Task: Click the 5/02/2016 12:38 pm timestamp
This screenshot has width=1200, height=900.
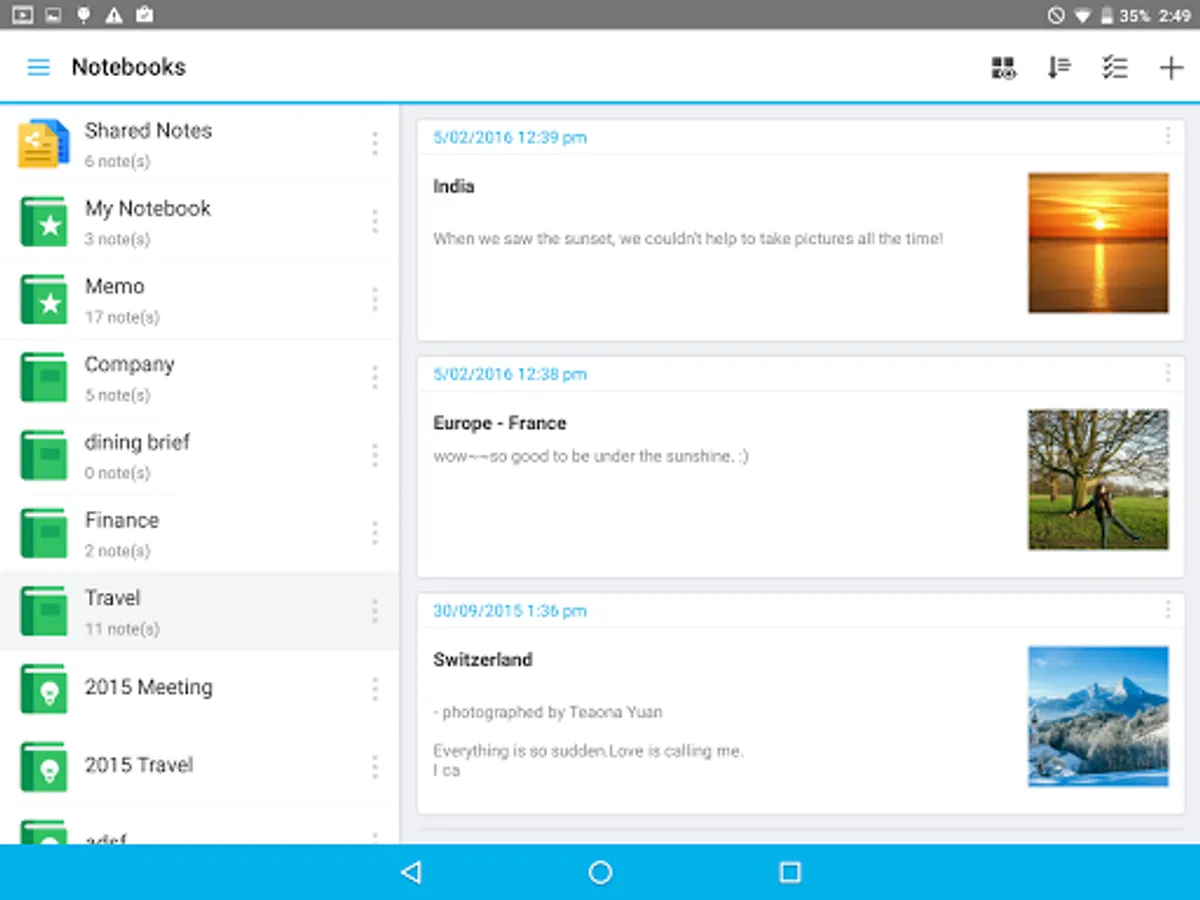Action: click(510, 375)
